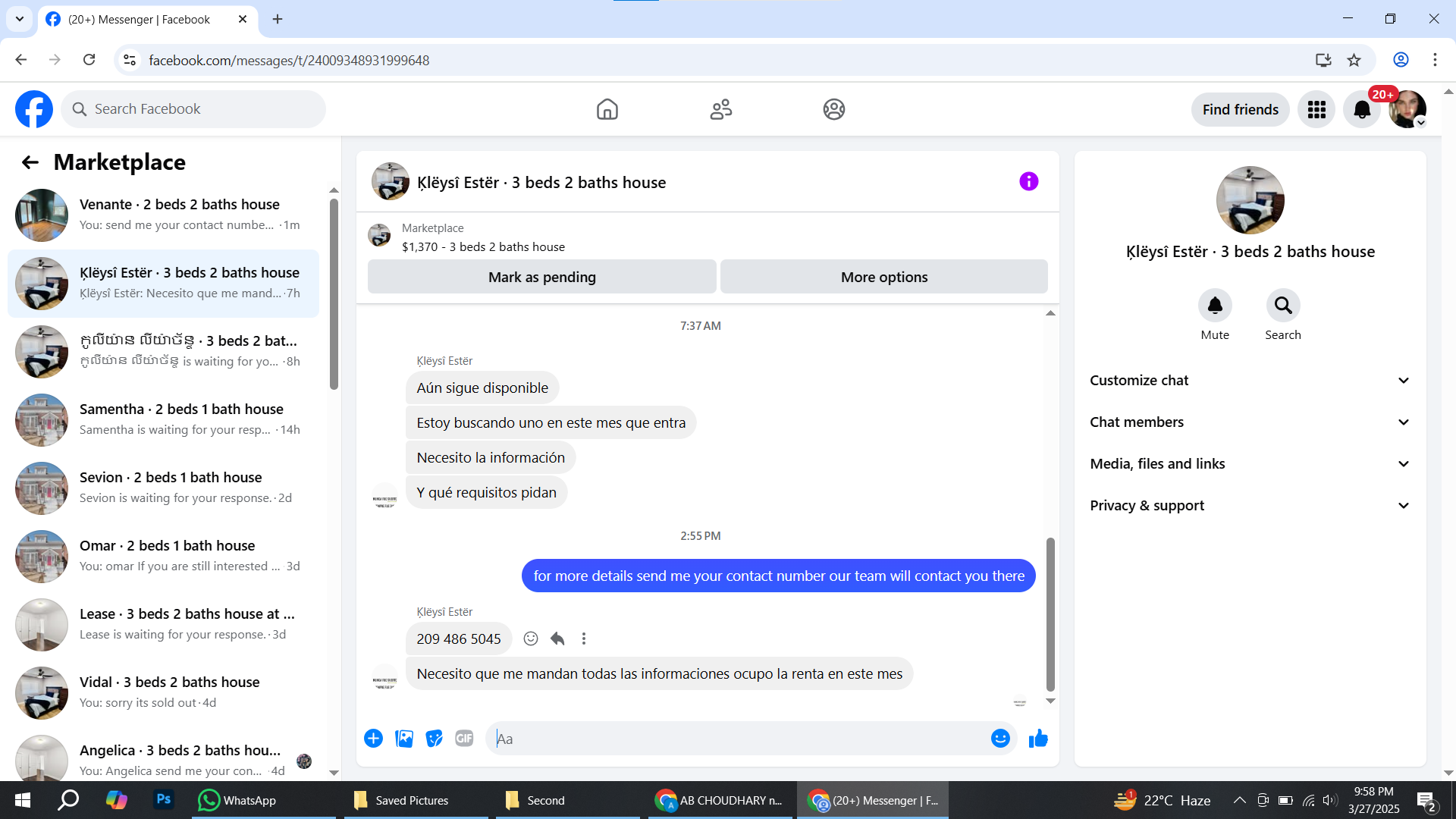Open Chrome tab search dropdown

20,19
